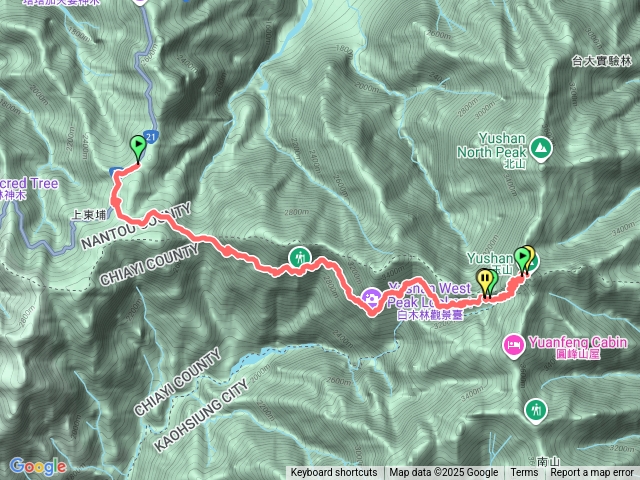Click Map data ©2025 Google text
Viewport: 640px width, 480px height.
tap(443, 473)
